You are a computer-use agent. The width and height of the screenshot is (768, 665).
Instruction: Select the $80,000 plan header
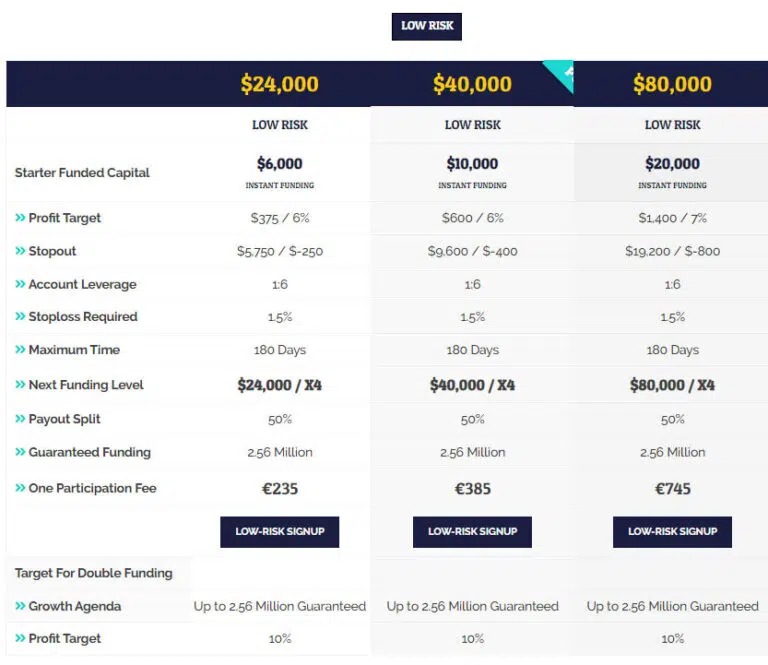(672, 84)
